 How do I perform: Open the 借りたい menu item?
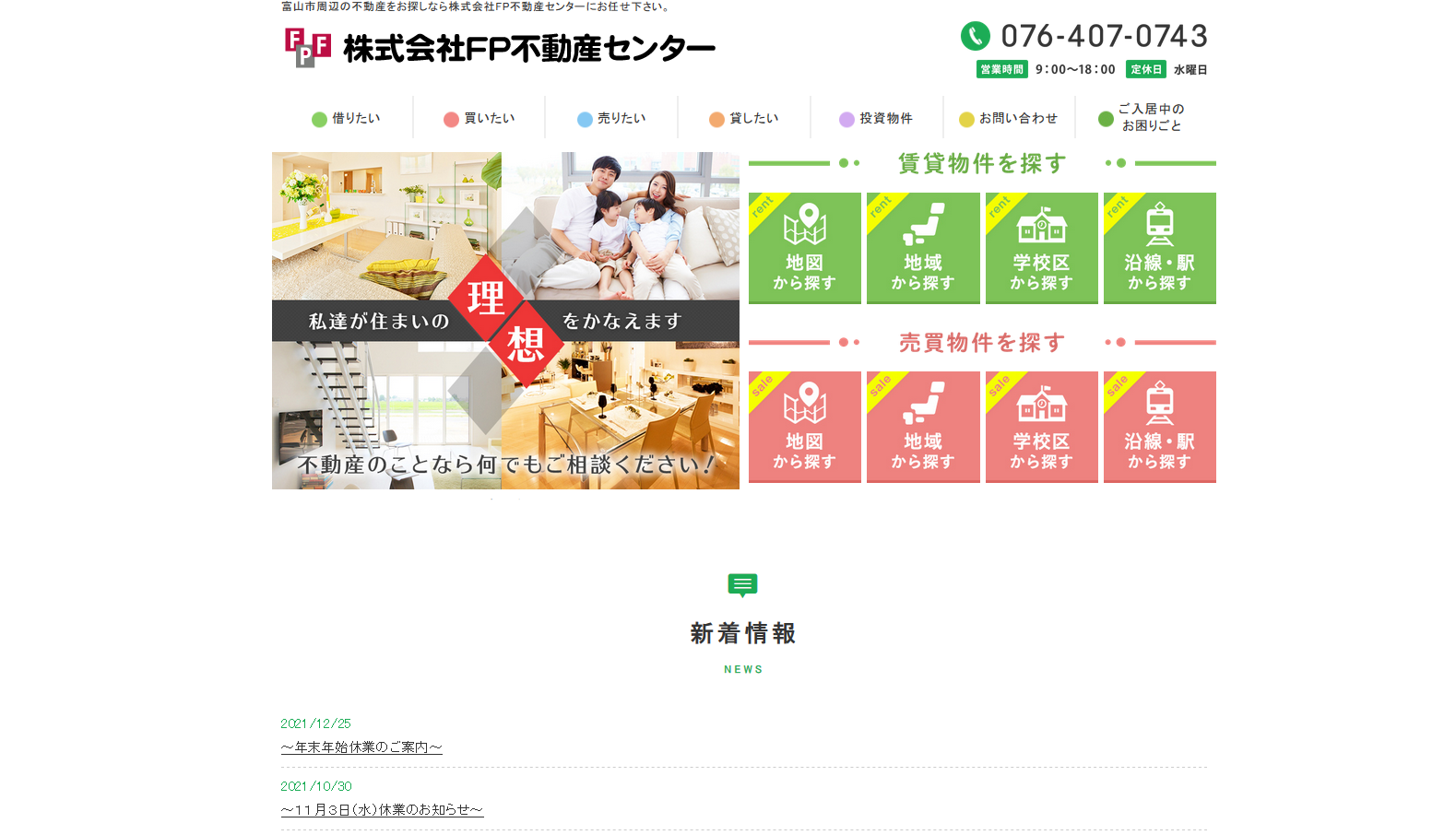[347, 118]
